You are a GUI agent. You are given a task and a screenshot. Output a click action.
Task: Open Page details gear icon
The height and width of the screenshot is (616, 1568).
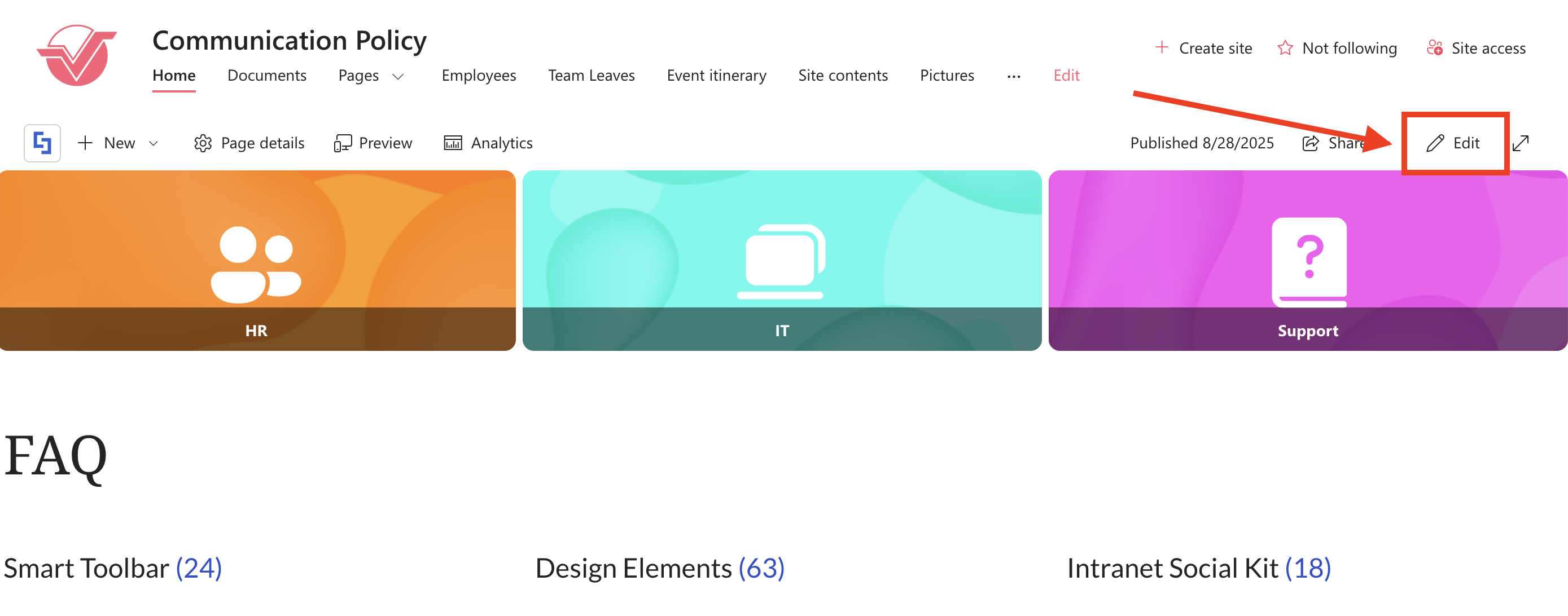[203, 143]
